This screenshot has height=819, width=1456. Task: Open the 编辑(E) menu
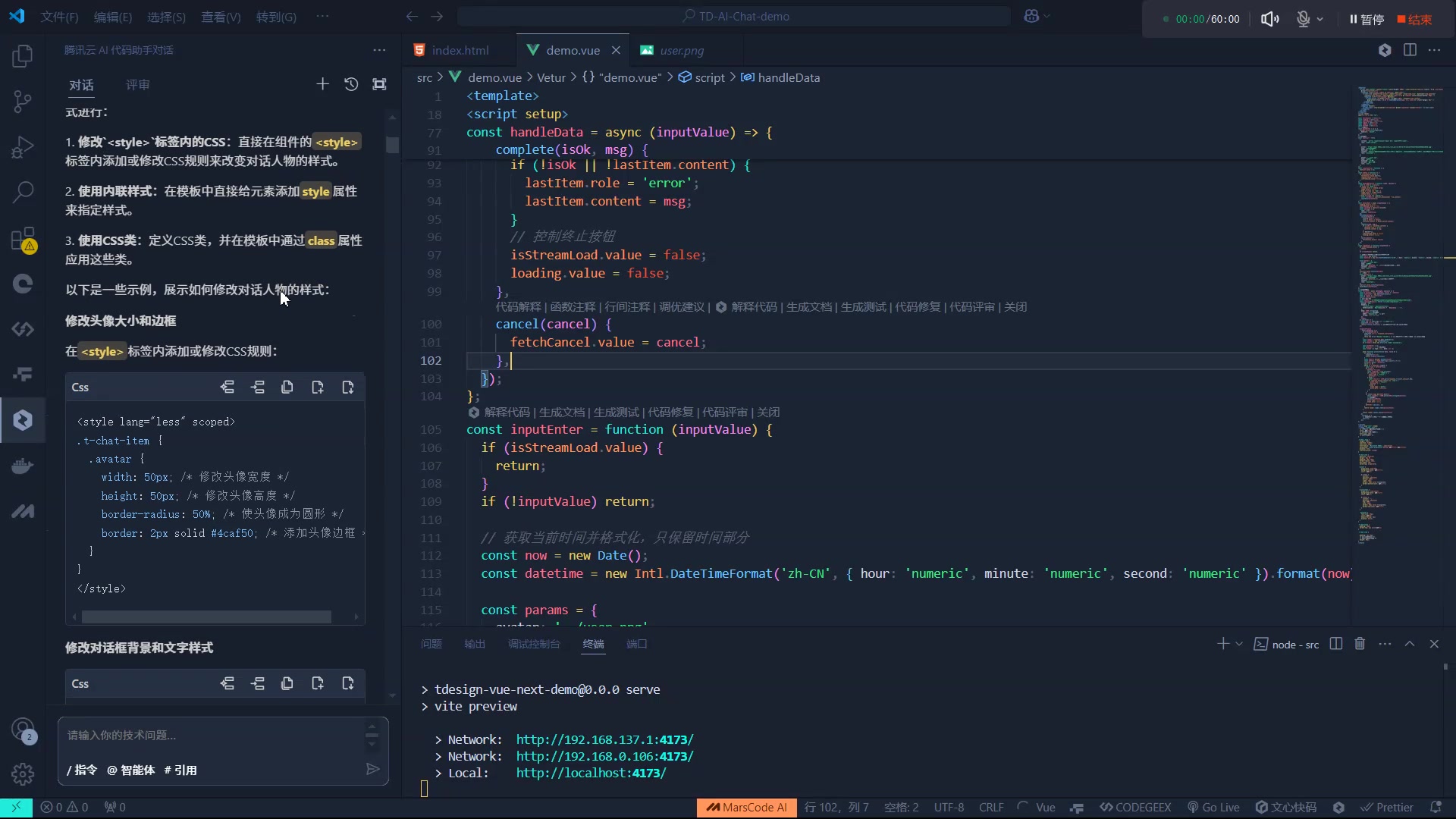click(112, 17)
